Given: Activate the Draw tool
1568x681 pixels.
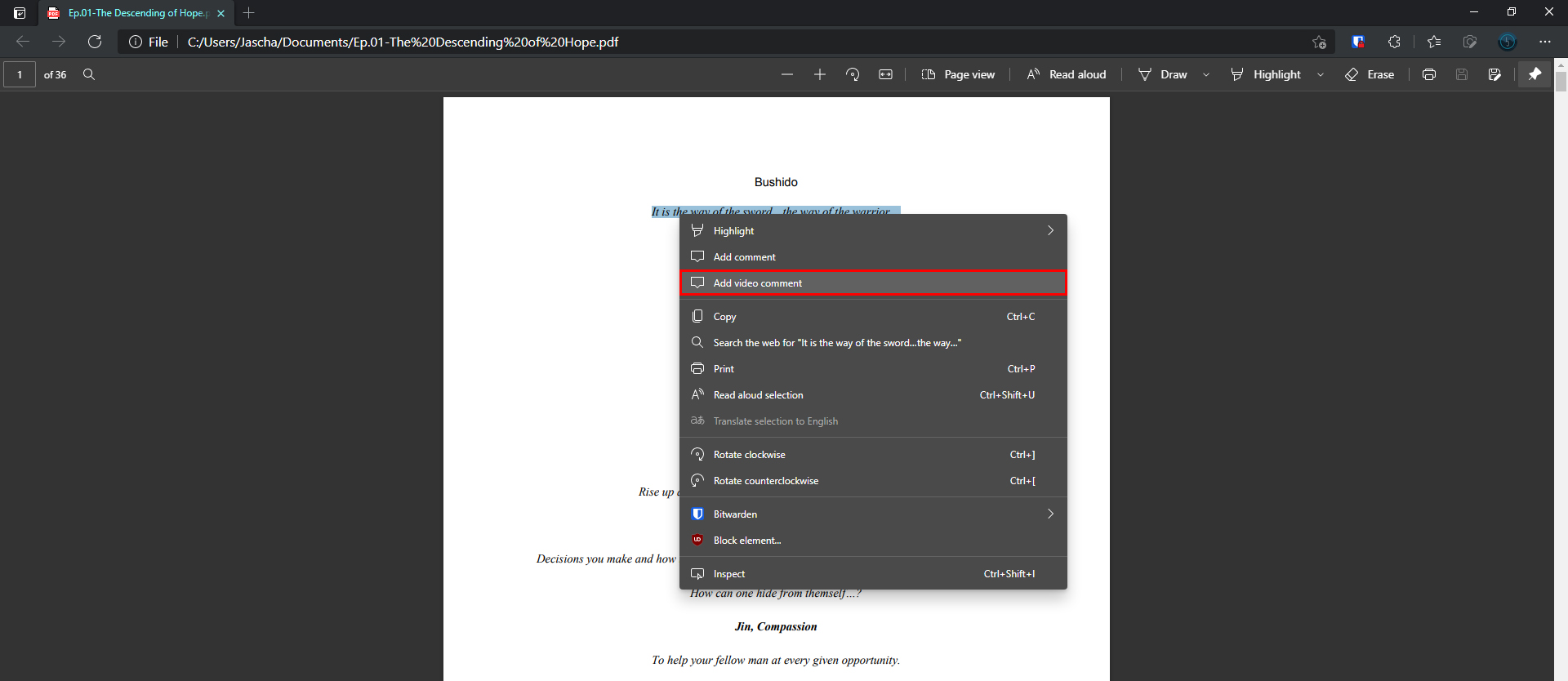Looking at the screenshot, I should (1163, 74).
